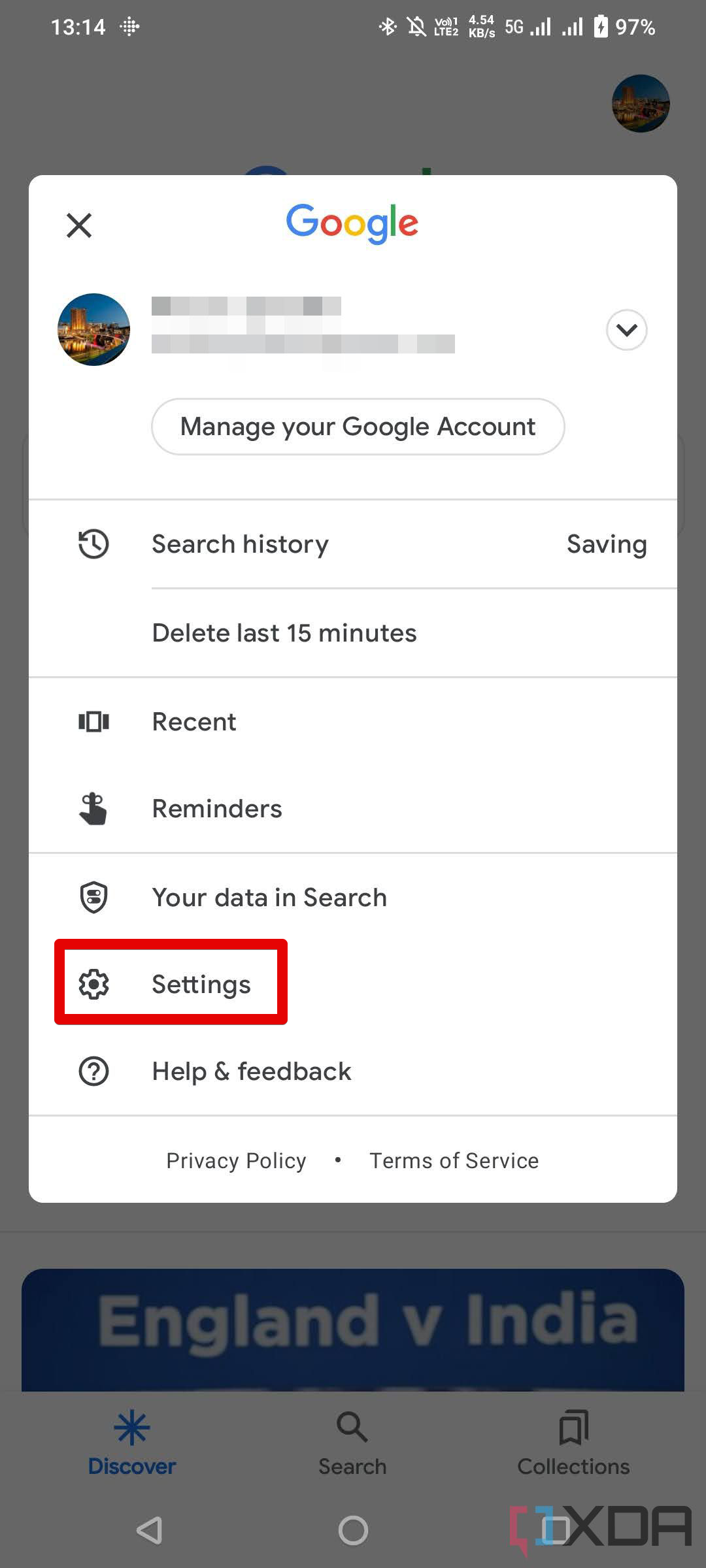Tap the account profile picture
Image resolution: width=706 pixels, height=1568 pixels.
click(93, 329)
